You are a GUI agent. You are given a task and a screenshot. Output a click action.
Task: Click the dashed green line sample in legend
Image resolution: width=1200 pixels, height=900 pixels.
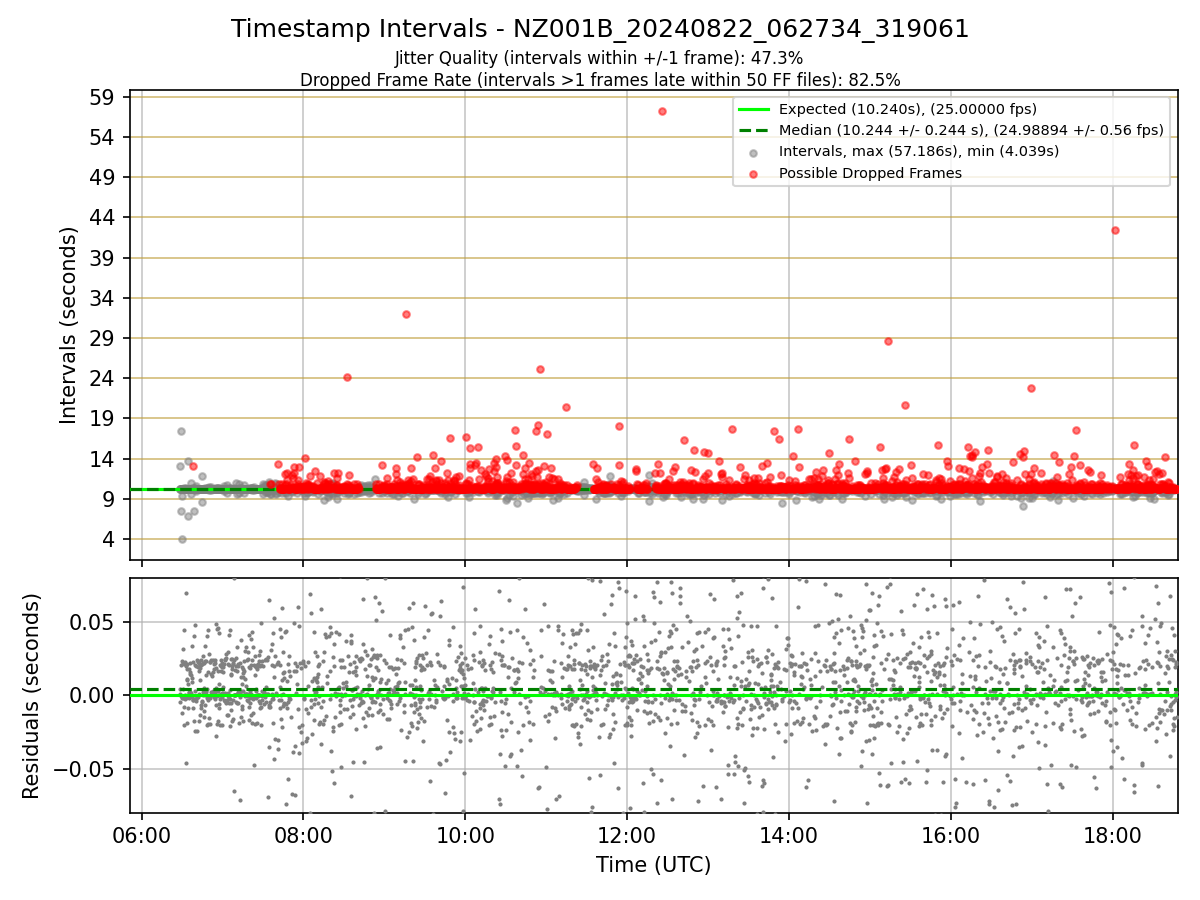754,130
